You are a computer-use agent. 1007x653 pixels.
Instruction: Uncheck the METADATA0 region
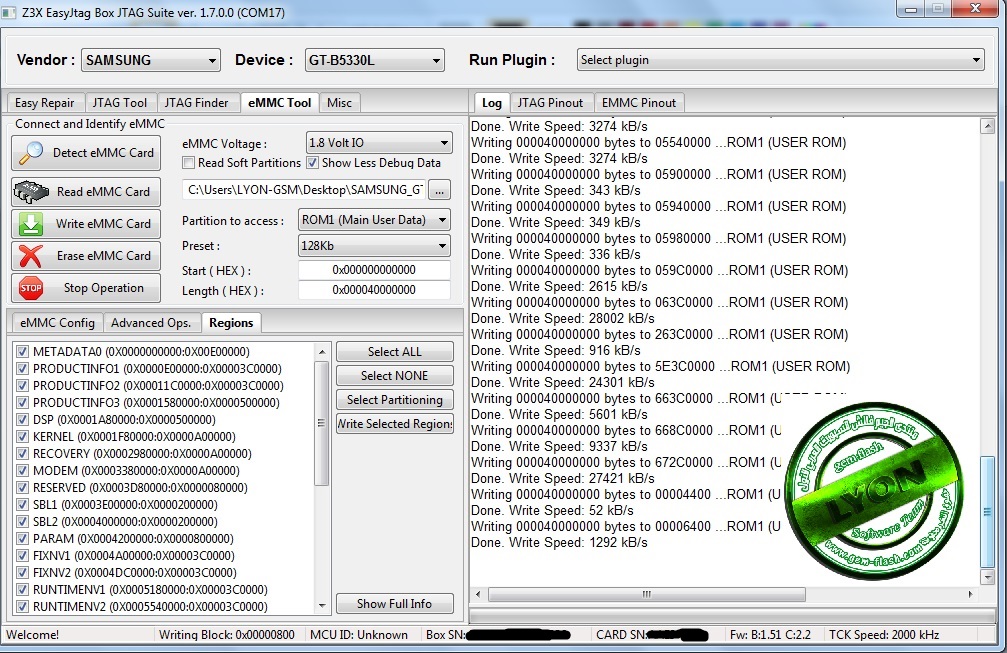click(x=22, y=352)
